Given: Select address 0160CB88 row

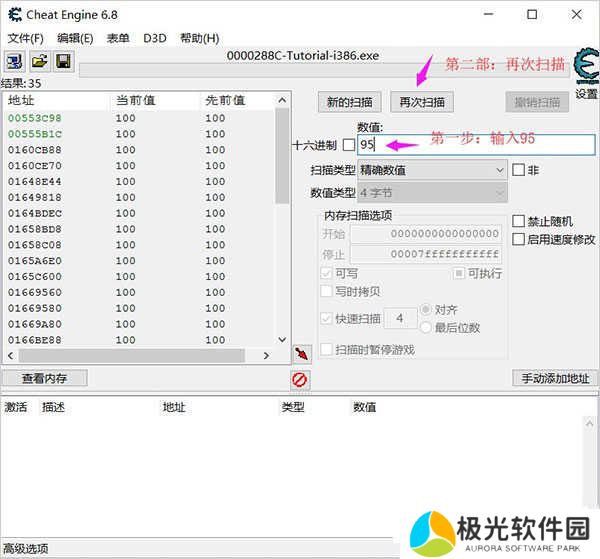Looking at the screenshot, I should coord(139,150).
